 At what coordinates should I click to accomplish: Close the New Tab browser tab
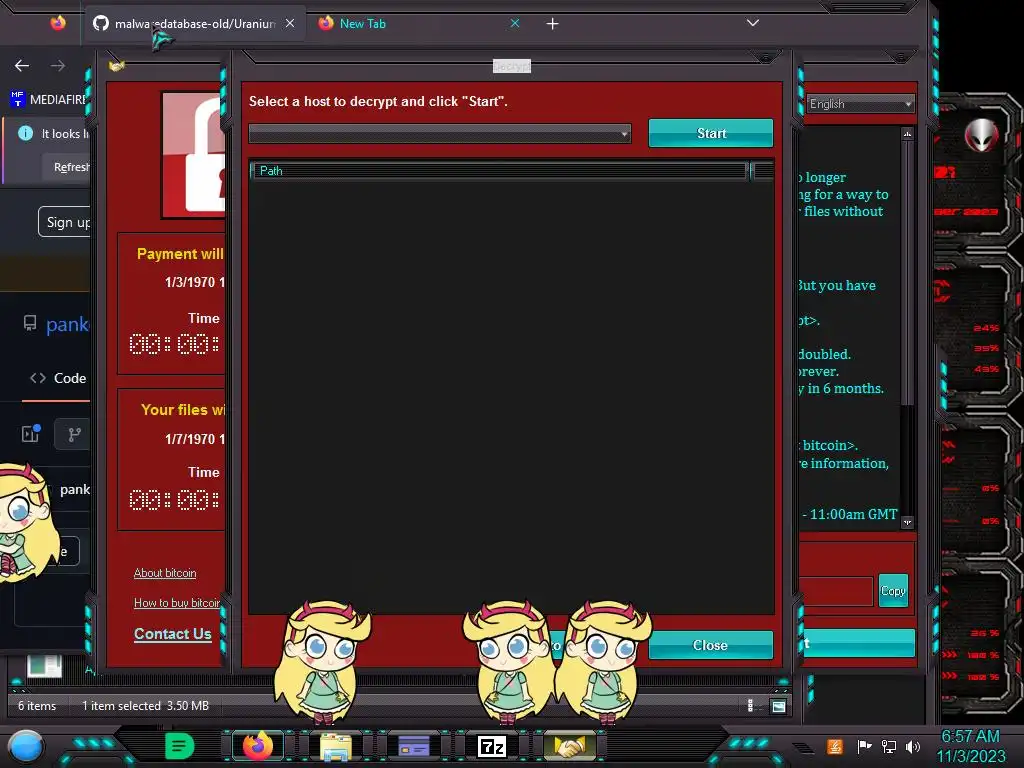point(515,23)
